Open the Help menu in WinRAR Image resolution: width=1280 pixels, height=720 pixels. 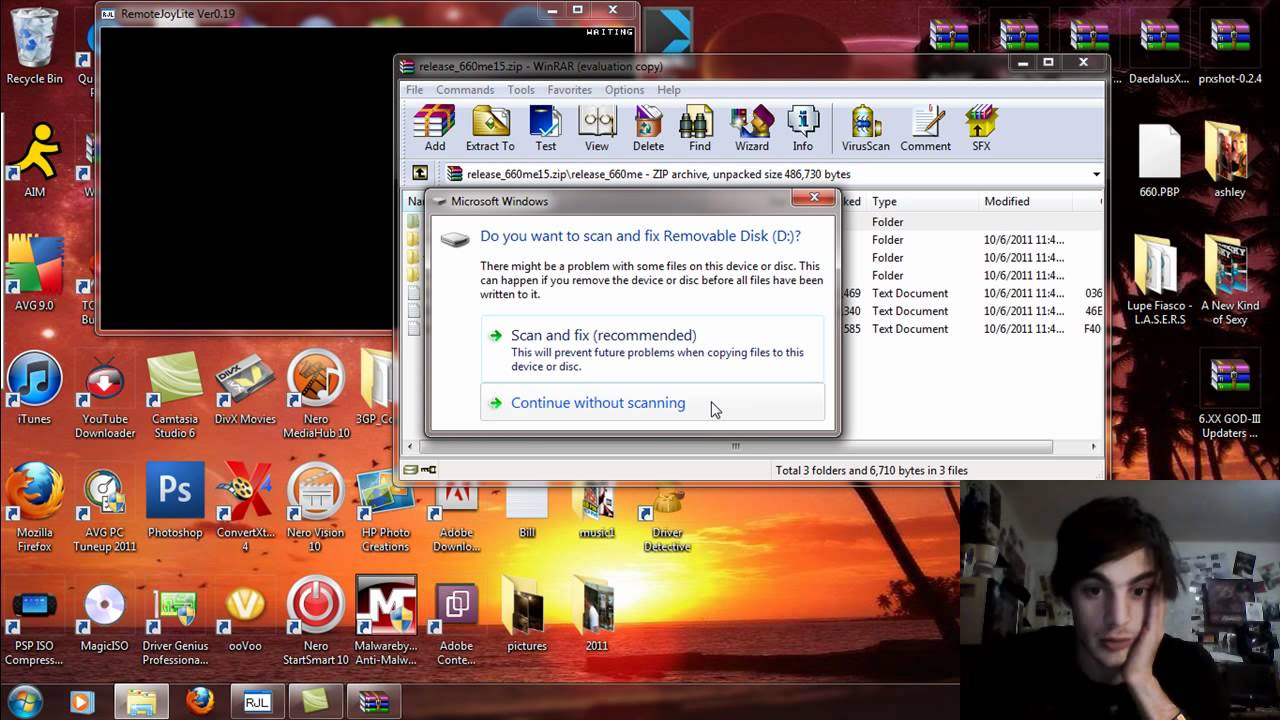point(669,90)
